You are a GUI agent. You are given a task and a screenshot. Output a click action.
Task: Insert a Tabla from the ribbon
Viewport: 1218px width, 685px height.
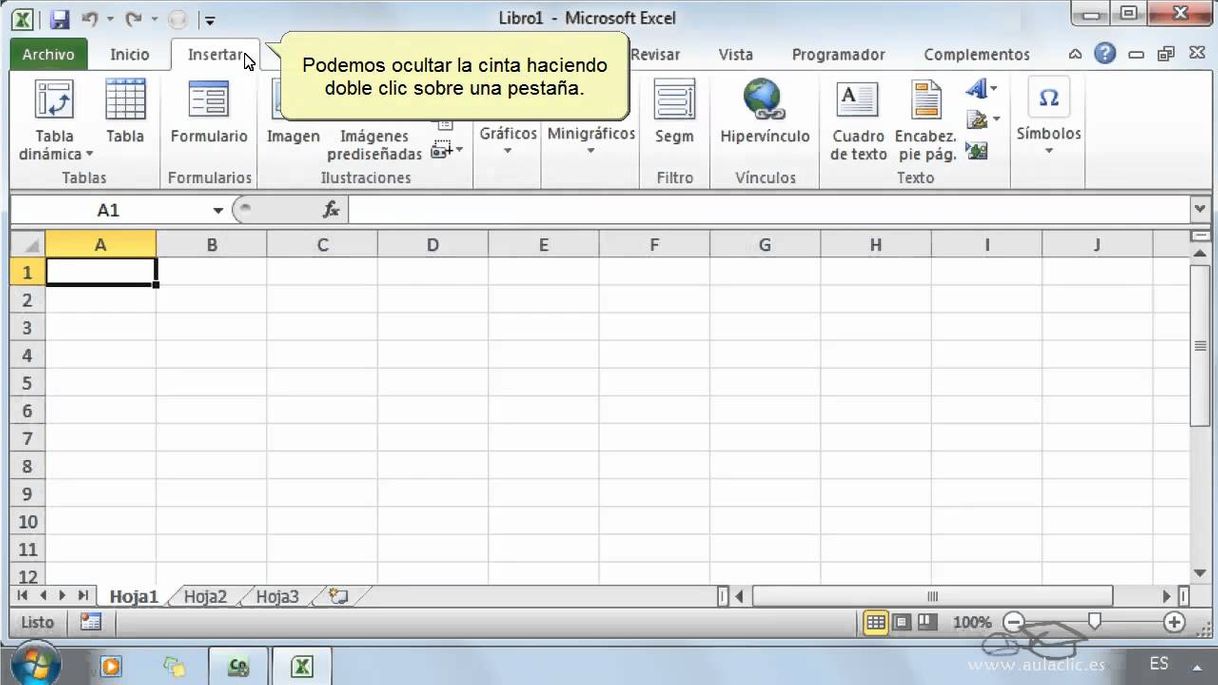pyautogui.click(x=125, y=115)
